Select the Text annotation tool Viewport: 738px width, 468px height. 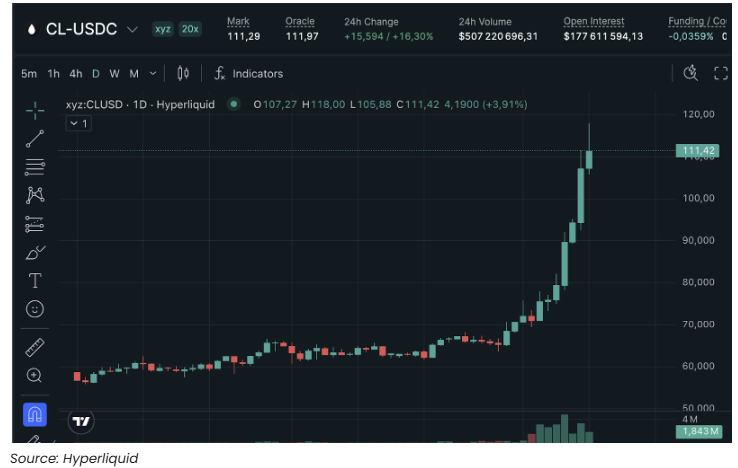click(35, 281)
